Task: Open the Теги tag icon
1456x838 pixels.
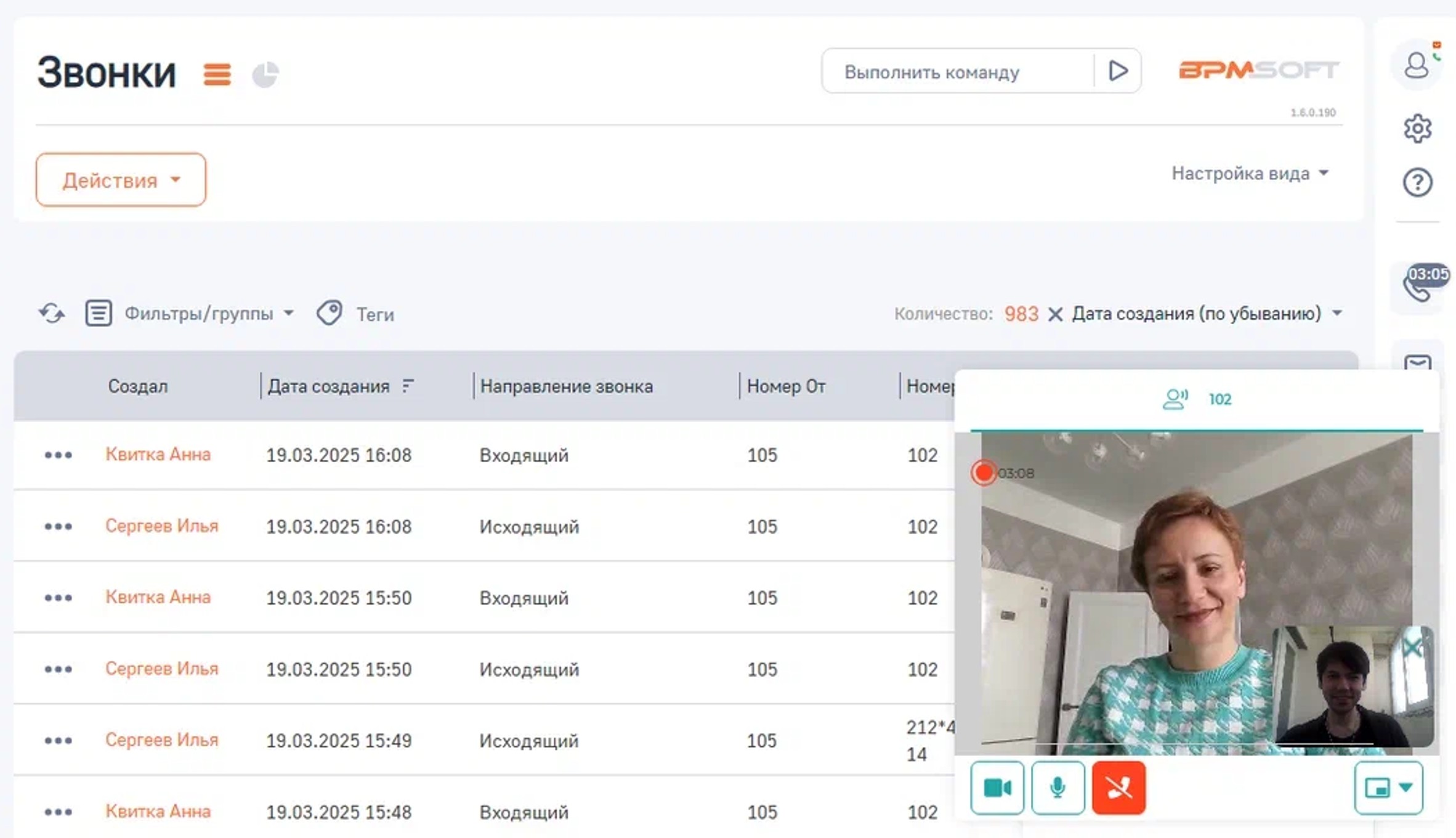Action: point(330,313)
